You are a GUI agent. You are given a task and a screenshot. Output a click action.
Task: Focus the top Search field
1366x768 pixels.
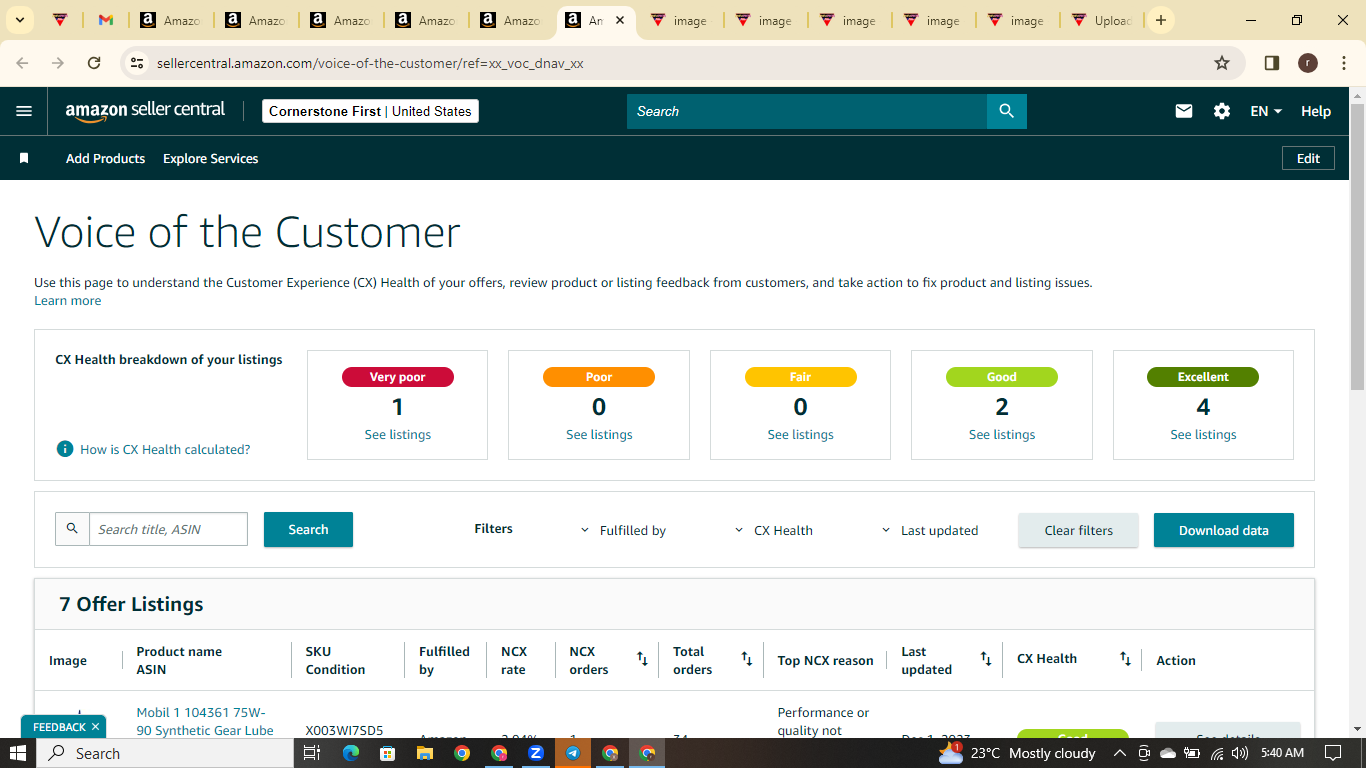pos(807,111)
